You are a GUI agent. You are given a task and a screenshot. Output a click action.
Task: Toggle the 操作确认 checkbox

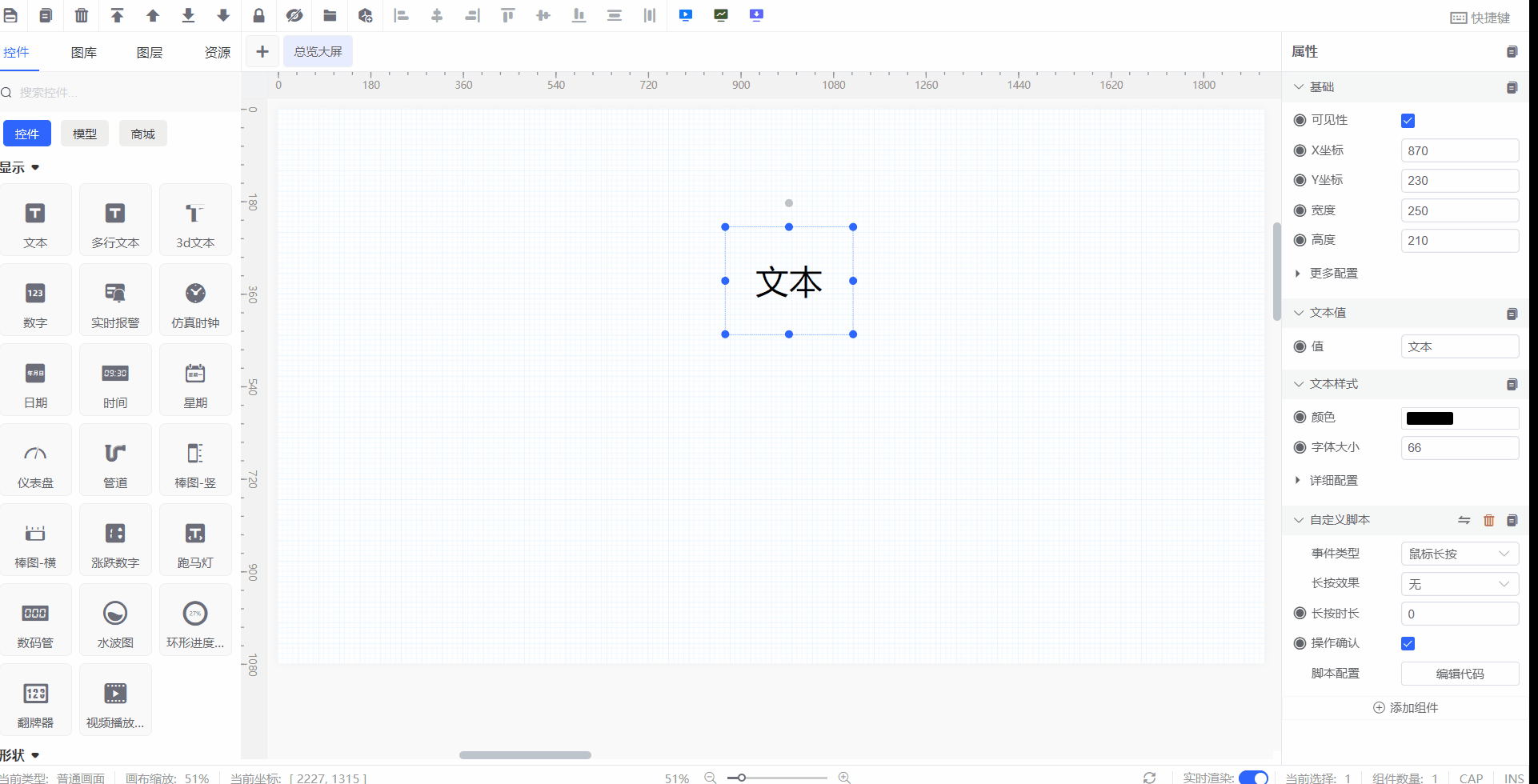(x=1408, y=644)
